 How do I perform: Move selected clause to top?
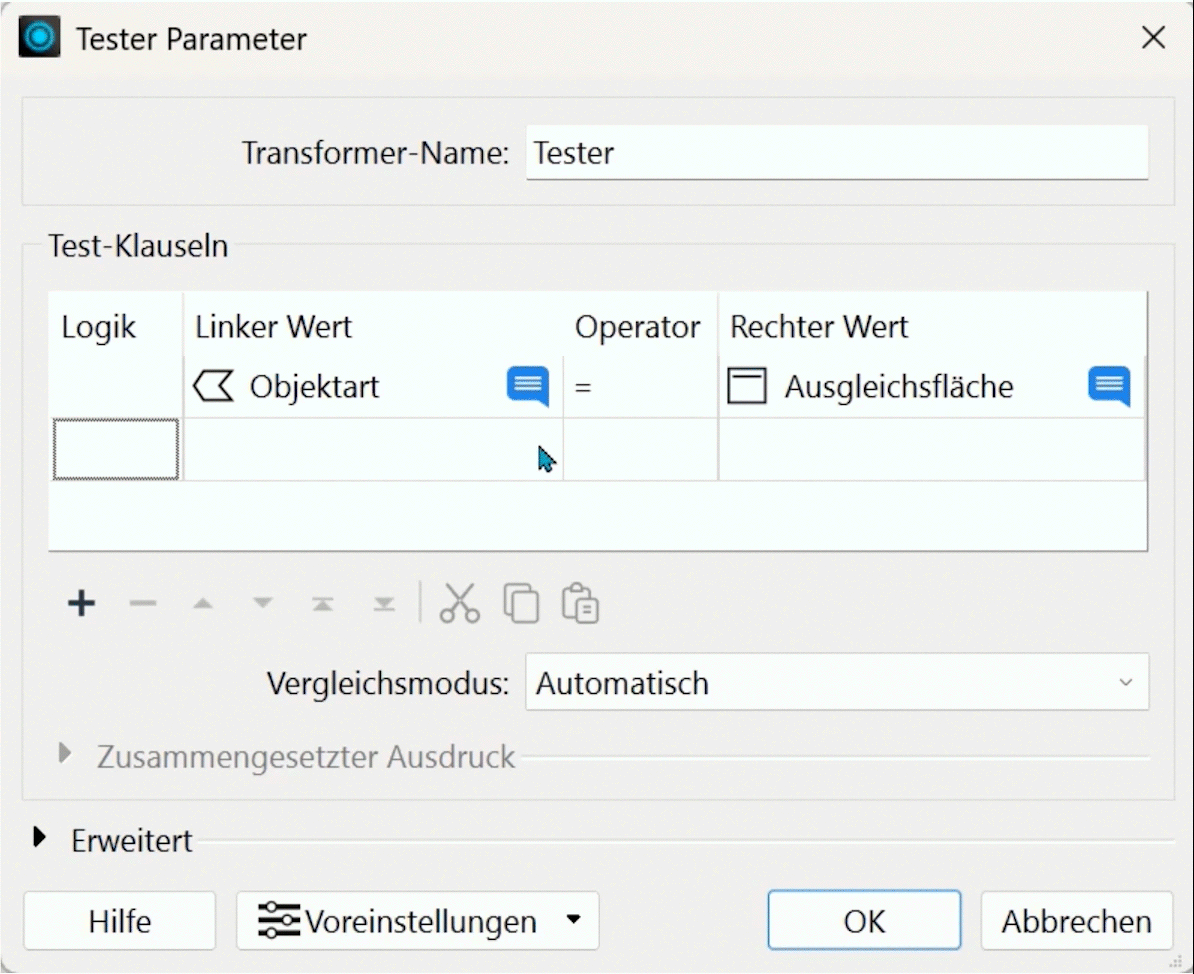click(x=323, y=604)
